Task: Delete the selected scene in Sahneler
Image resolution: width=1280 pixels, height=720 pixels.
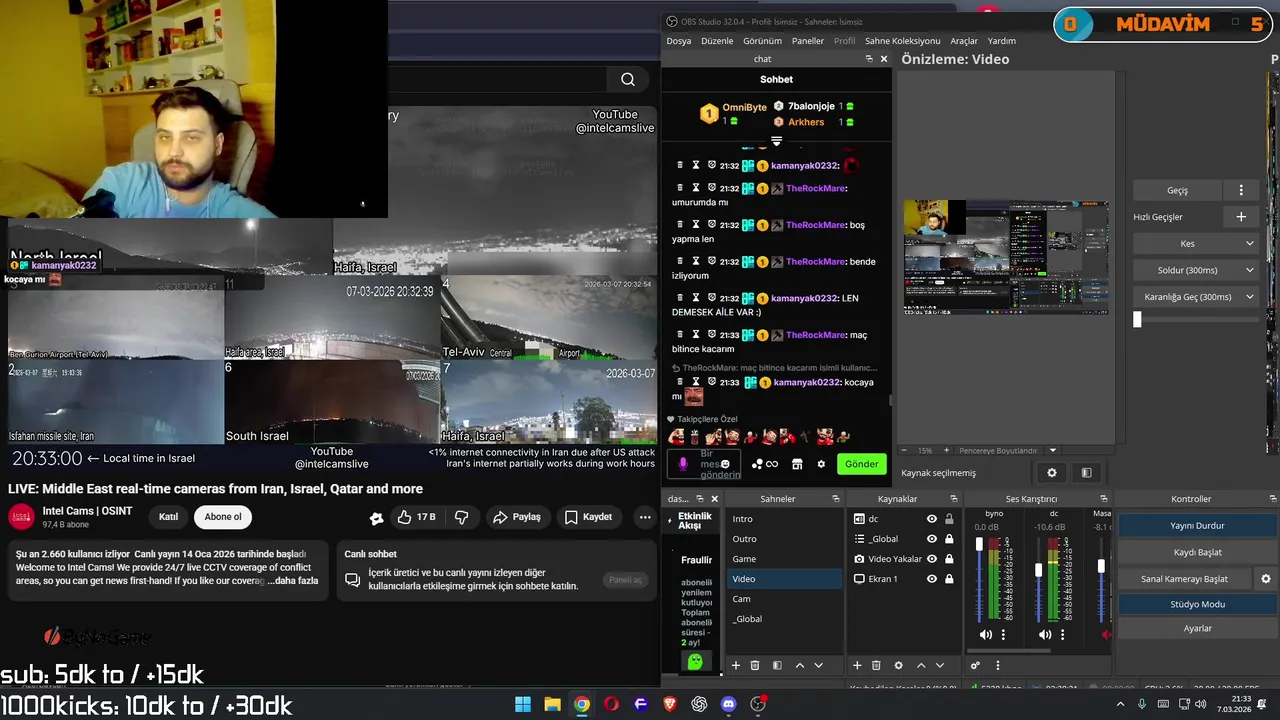Action: tap(755, 665)
